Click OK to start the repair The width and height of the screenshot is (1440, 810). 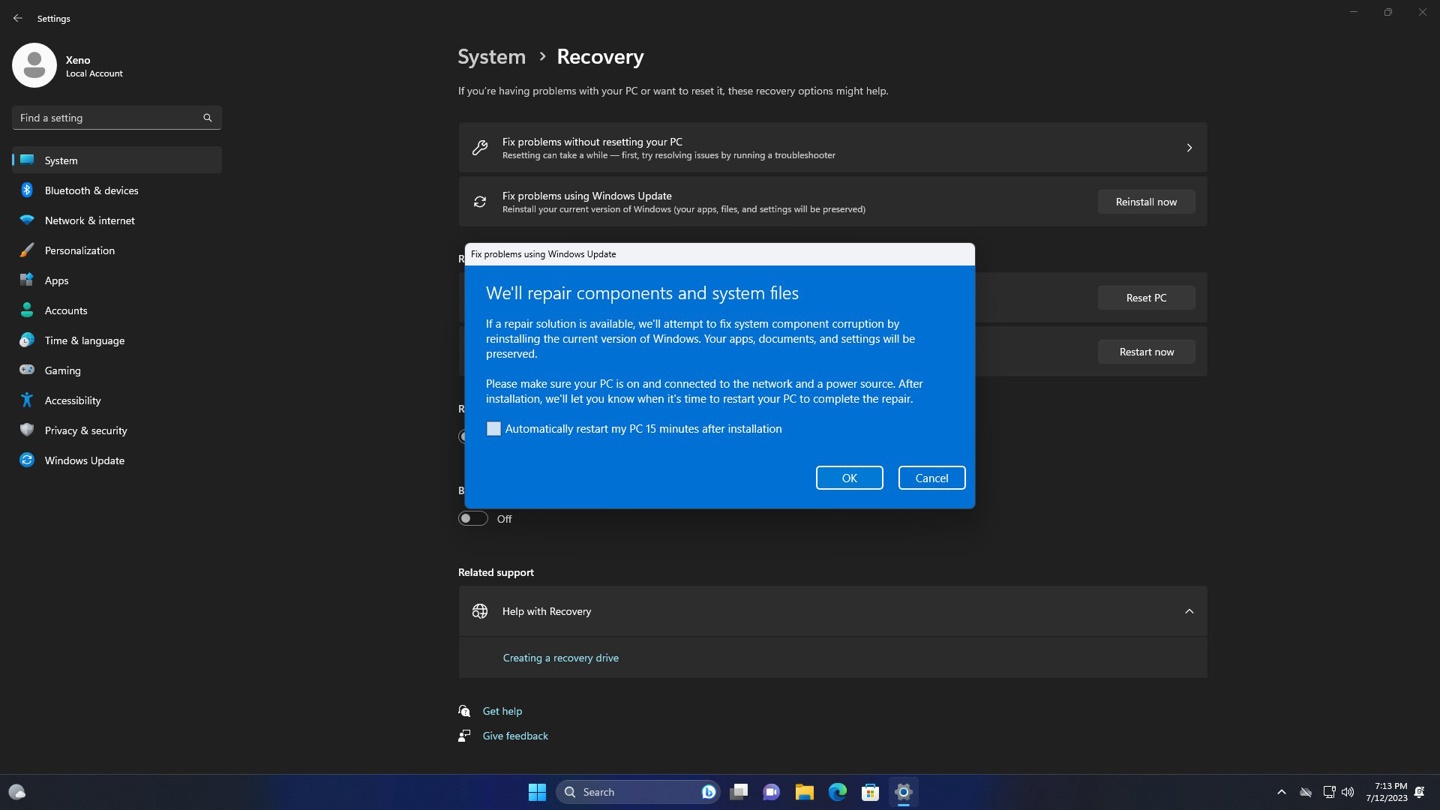click(x=848, y=478)
